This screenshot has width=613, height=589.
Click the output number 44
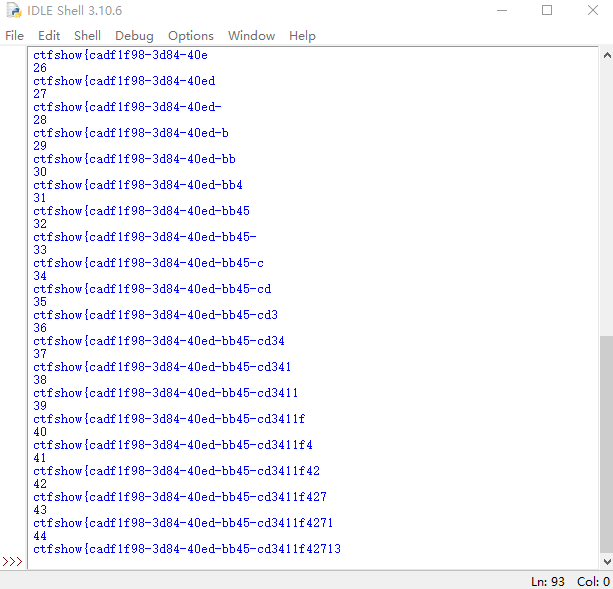pos(40,536)
